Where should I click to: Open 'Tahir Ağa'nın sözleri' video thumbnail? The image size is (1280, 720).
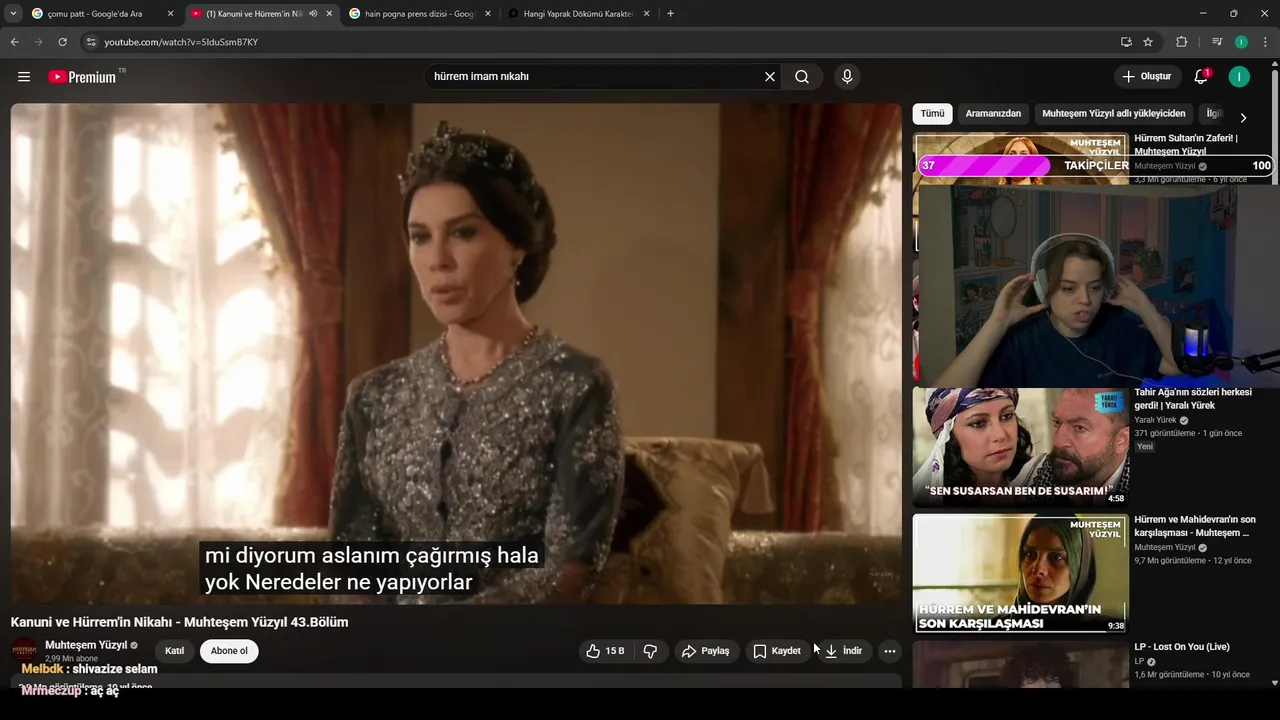click(1021, 447)
